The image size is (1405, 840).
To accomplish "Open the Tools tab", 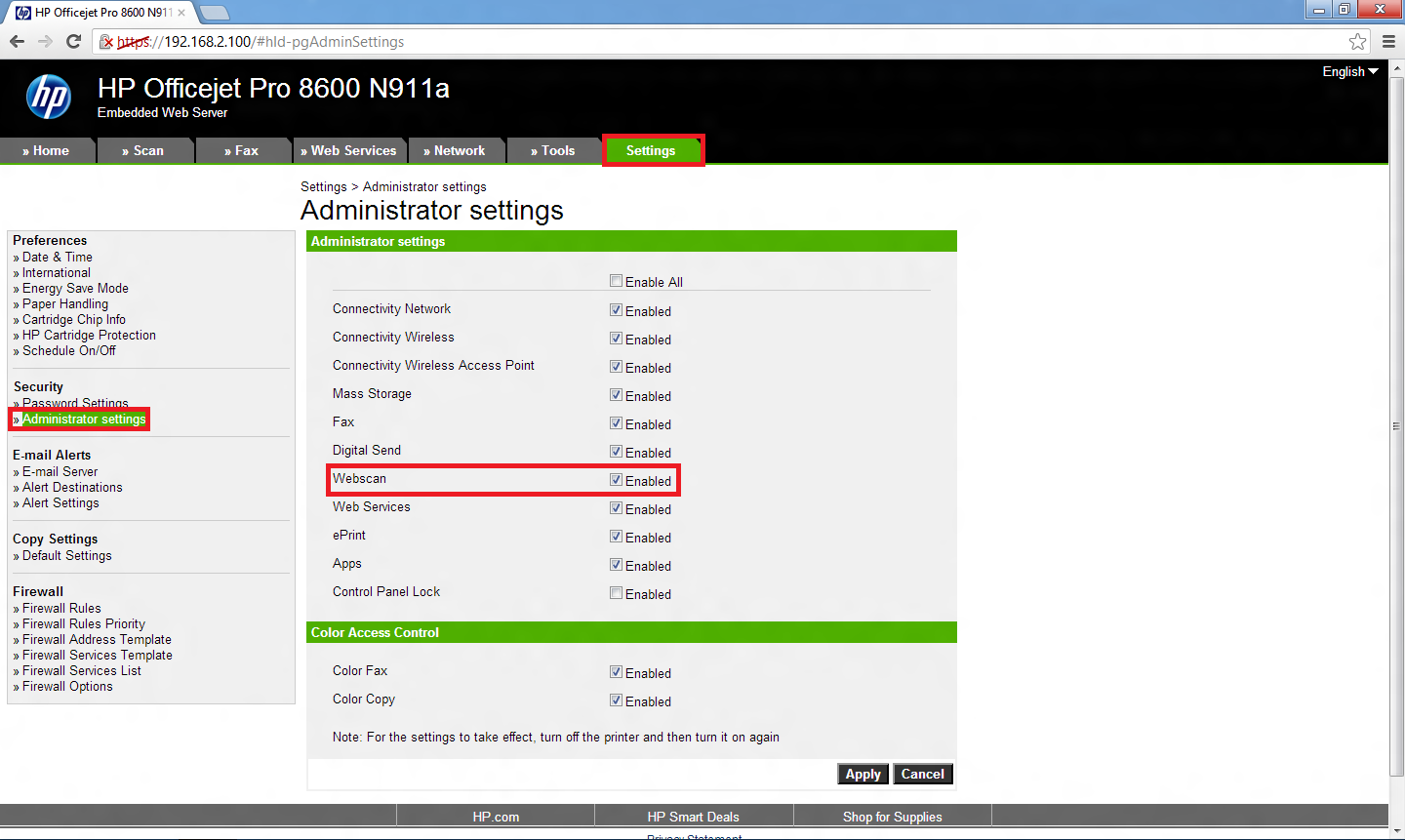I will click(x=553, y=150).
